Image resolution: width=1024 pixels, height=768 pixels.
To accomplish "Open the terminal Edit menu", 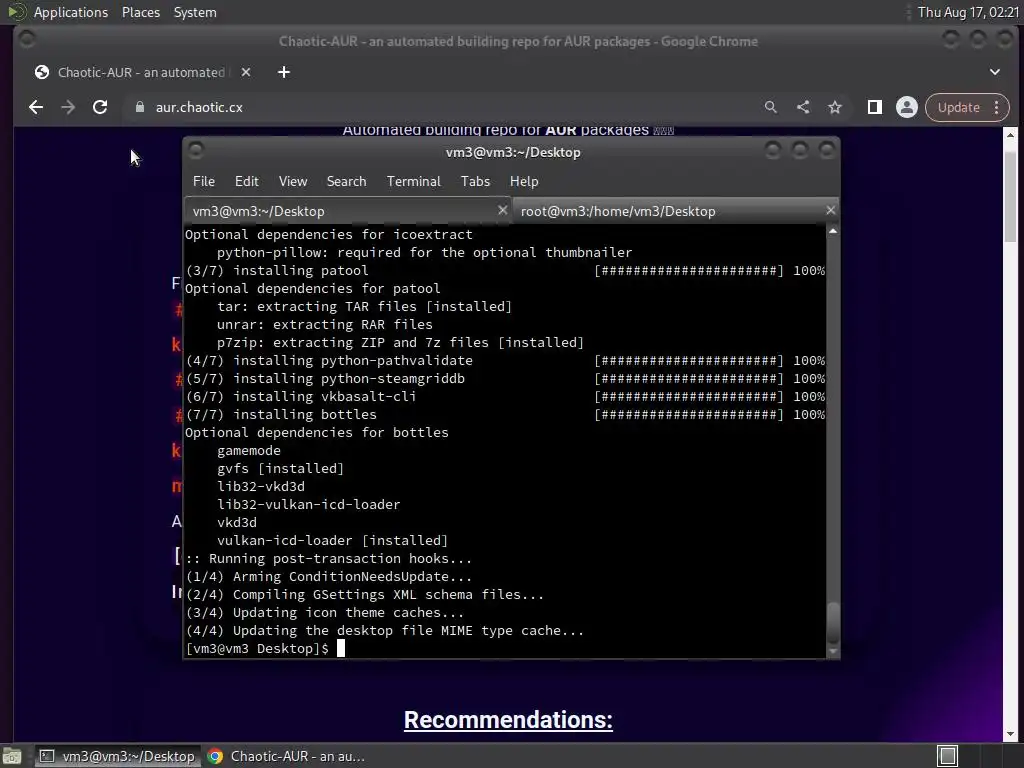I will 247,181.
